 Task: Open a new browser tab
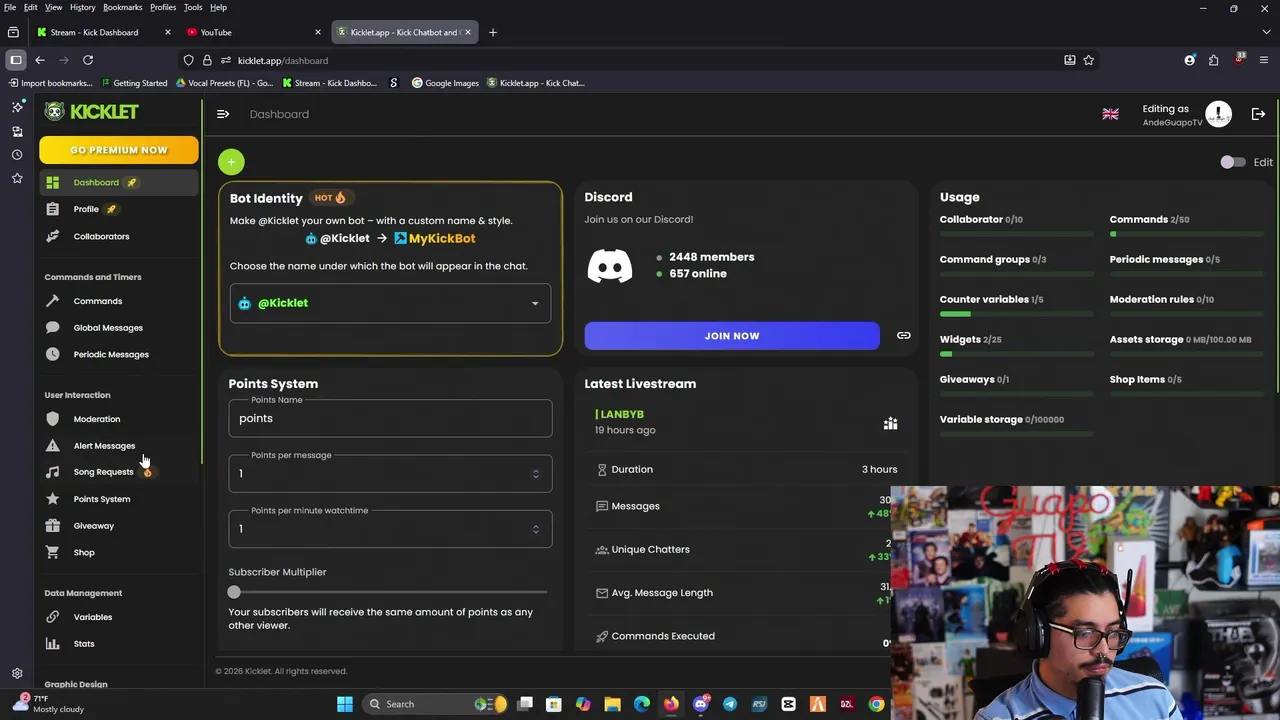[x=492, y=32]
